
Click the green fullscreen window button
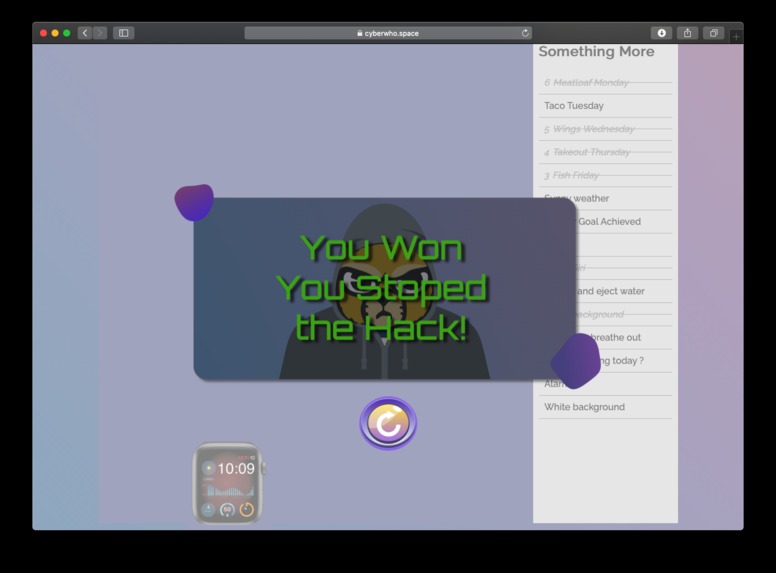coord(67,33)
